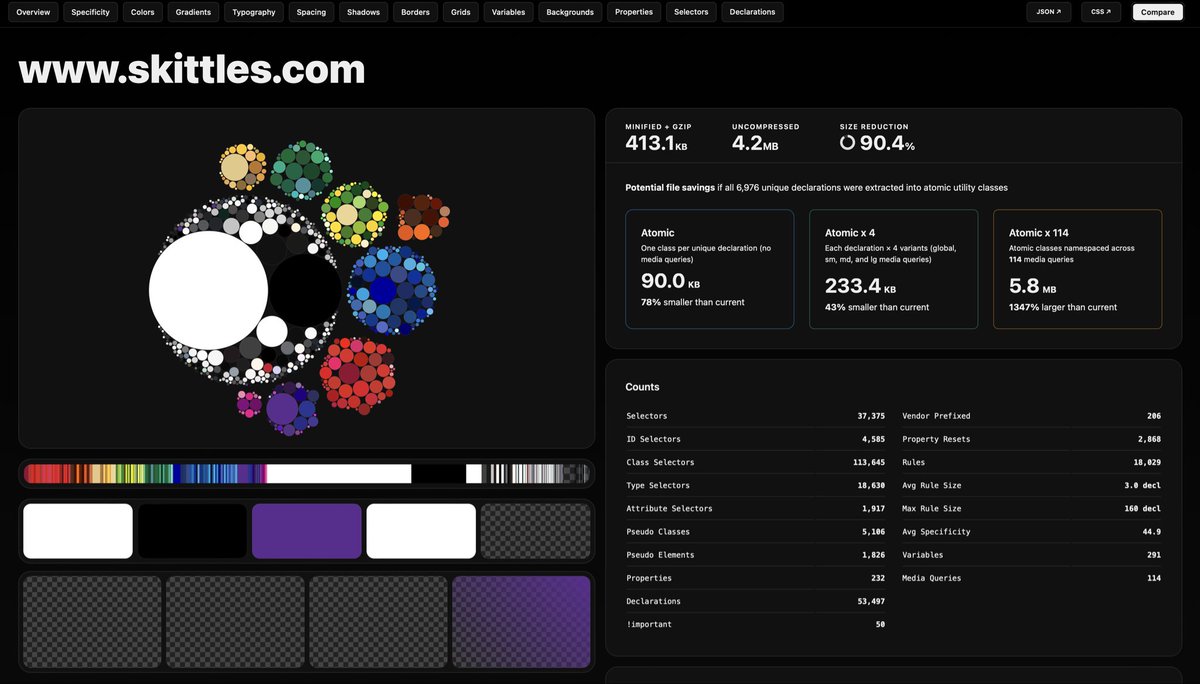Open the Overview tab

pyautogui.click(x=33, y=12)
